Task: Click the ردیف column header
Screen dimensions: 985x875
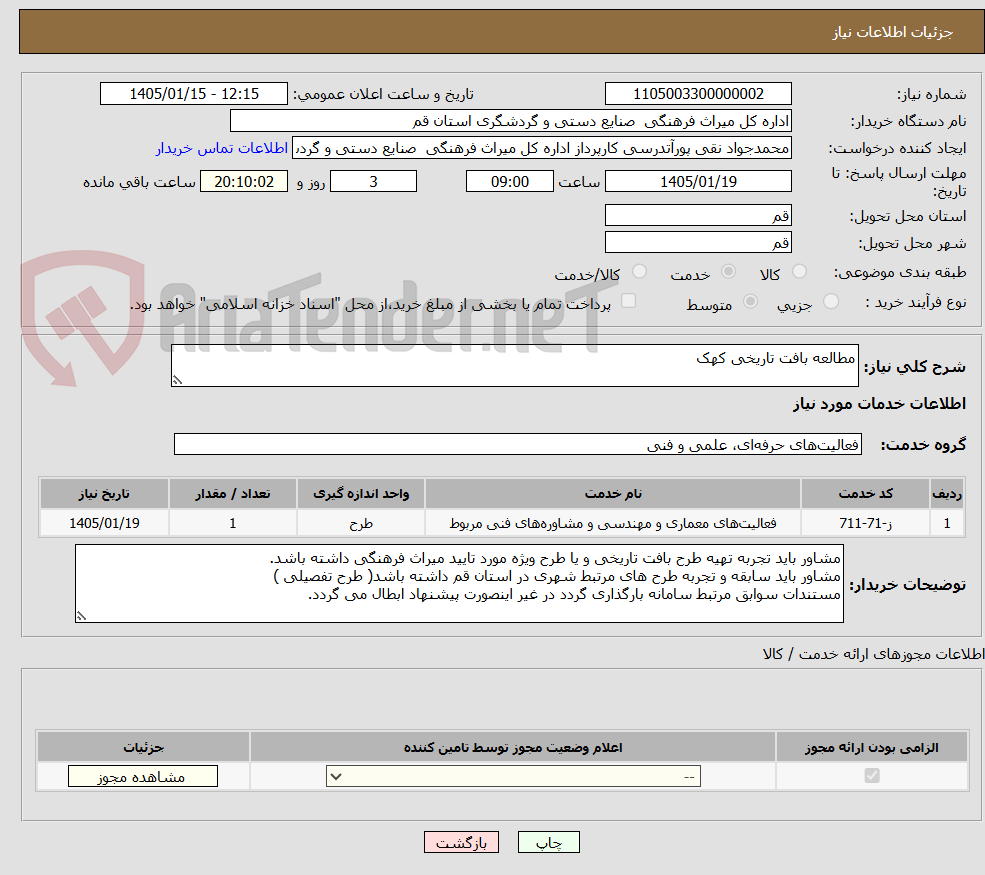Action: (x=947, y=494)
